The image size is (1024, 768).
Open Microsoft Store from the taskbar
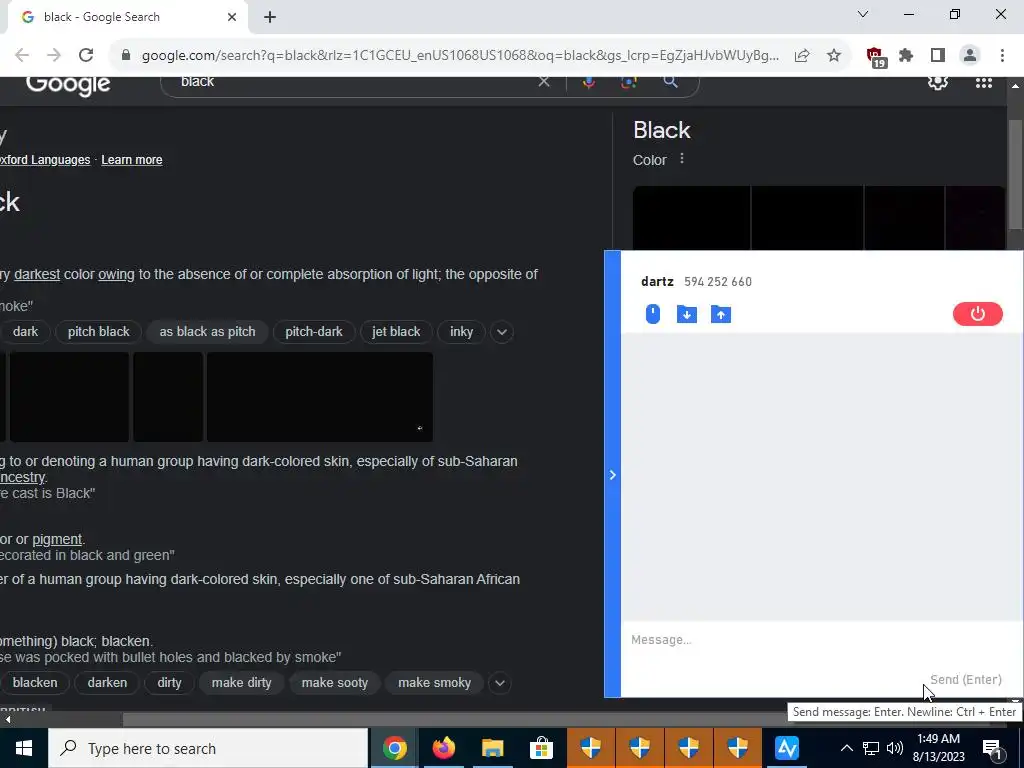541,748
